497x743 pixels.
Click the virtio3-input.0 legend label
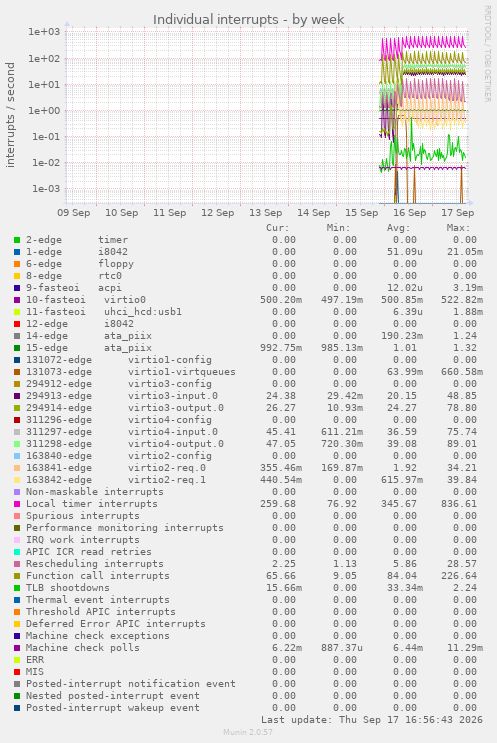(172, 396)
